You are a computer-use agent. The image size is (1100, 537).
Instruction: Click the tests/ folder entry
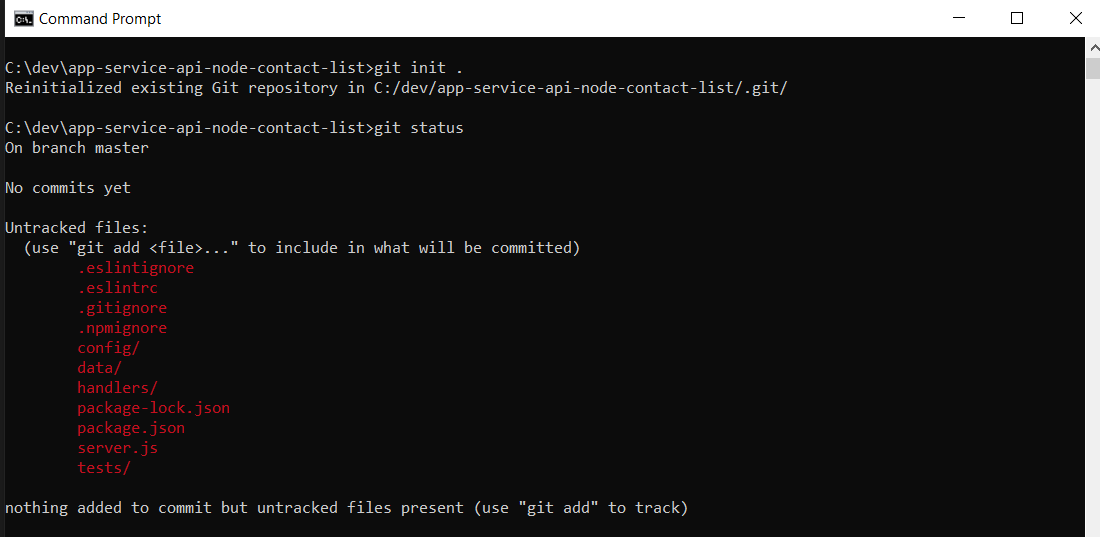coord(104,468)
